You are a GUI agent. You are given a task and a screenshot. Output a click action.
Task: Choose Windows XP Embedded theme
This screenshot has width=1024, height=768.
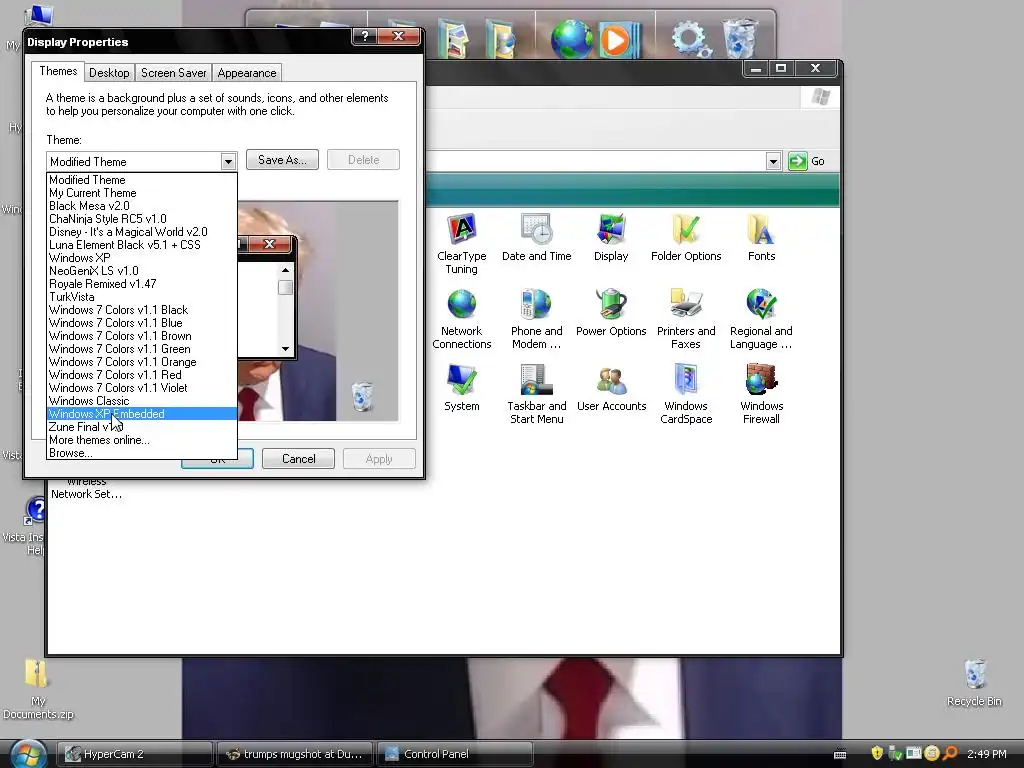click(x=142, y=414)
